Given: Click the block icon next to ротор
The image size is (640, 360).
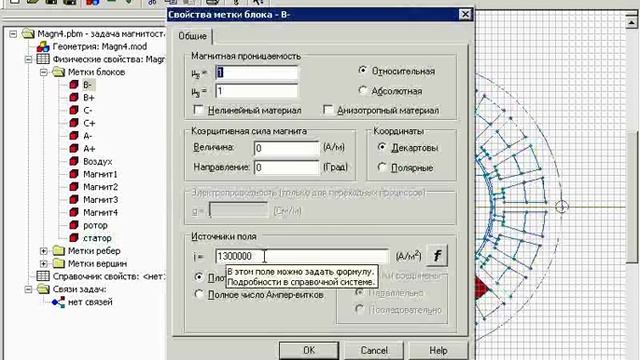Looking at the screenshot, I should [74, 225].
